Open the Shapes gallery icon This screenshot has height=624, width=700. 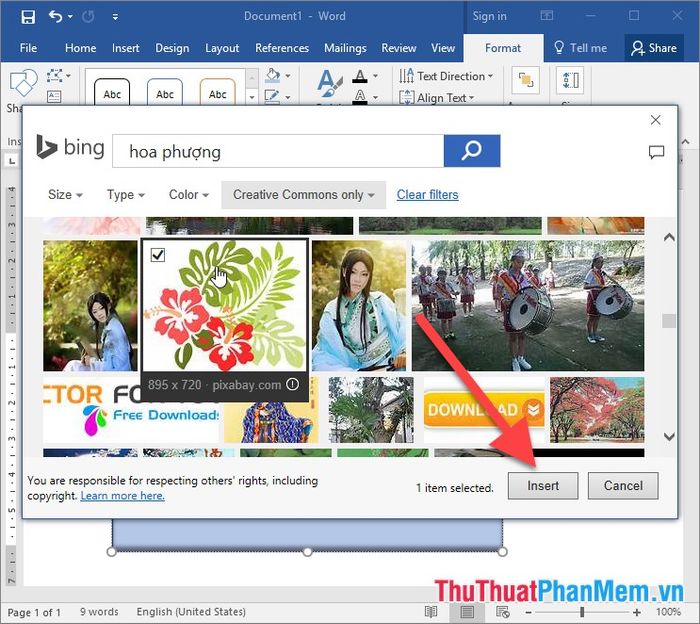[x=23, y=83]
